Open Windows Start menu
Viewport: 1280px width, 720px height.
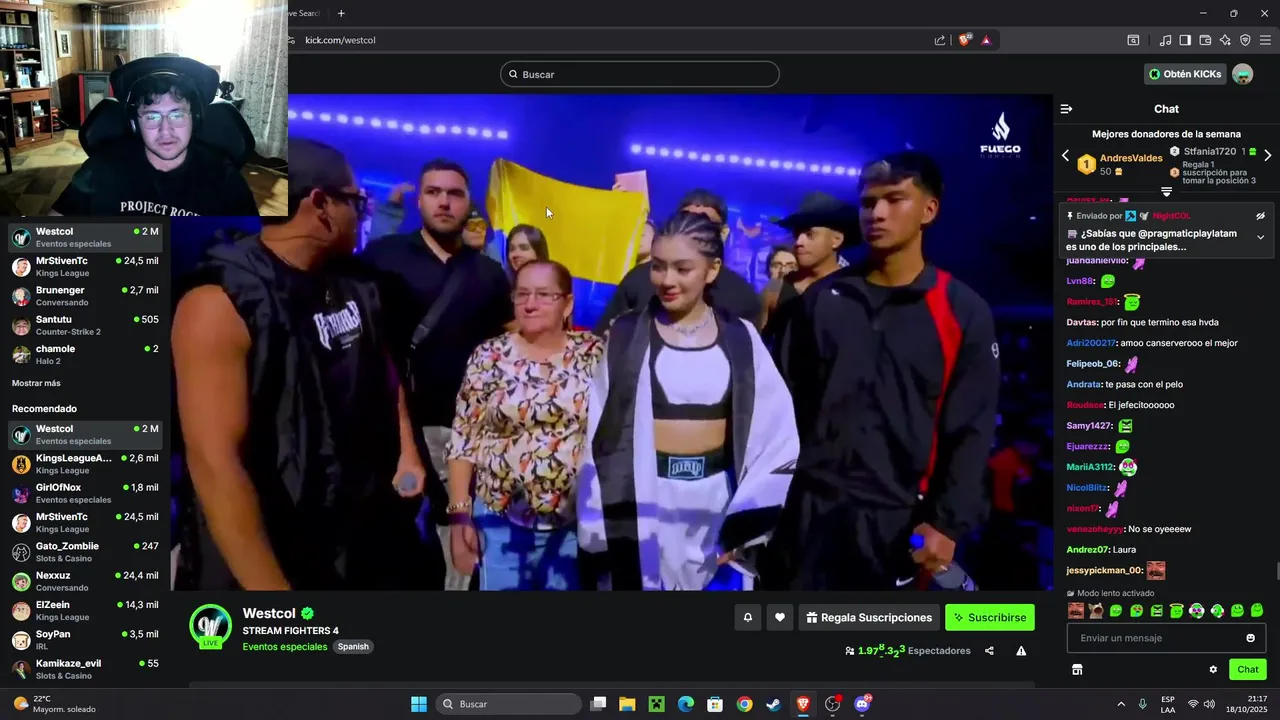419,704
